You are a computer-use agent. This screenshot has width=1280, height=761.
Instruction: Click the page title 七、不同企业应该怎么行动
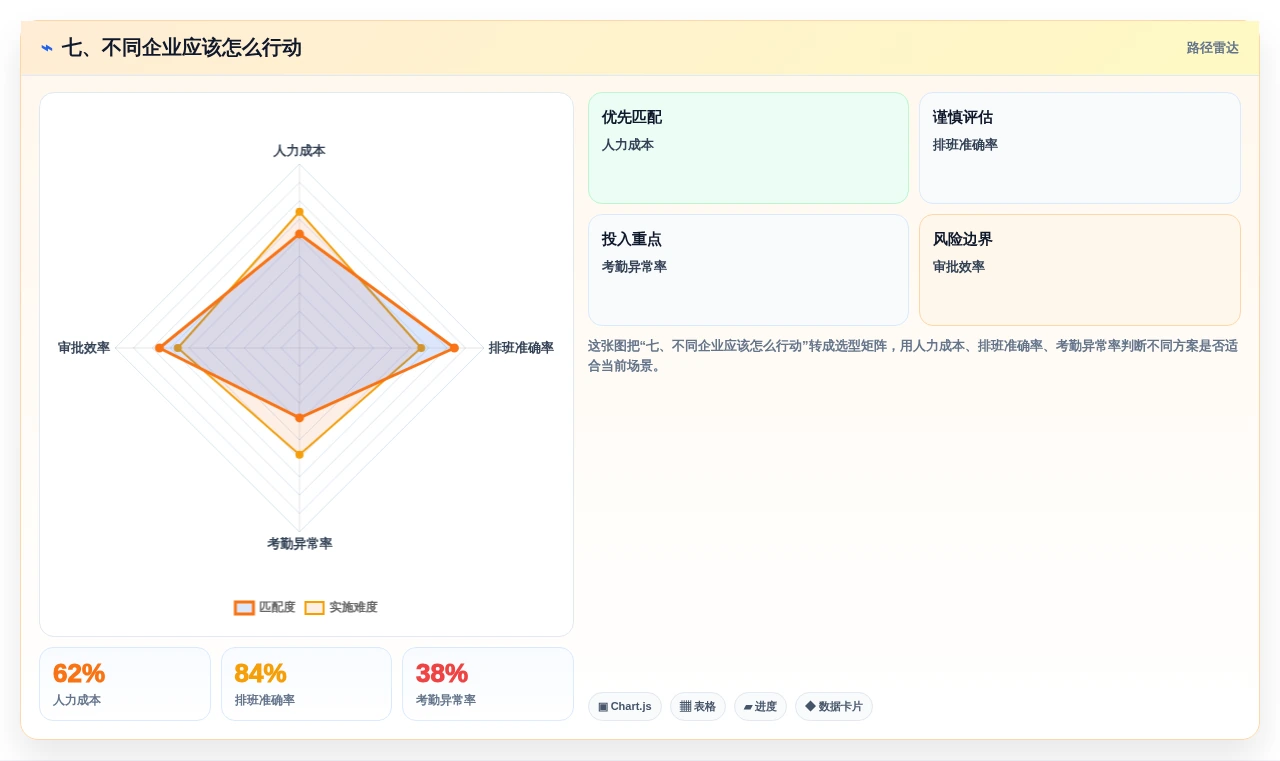[x=181, y=48]
